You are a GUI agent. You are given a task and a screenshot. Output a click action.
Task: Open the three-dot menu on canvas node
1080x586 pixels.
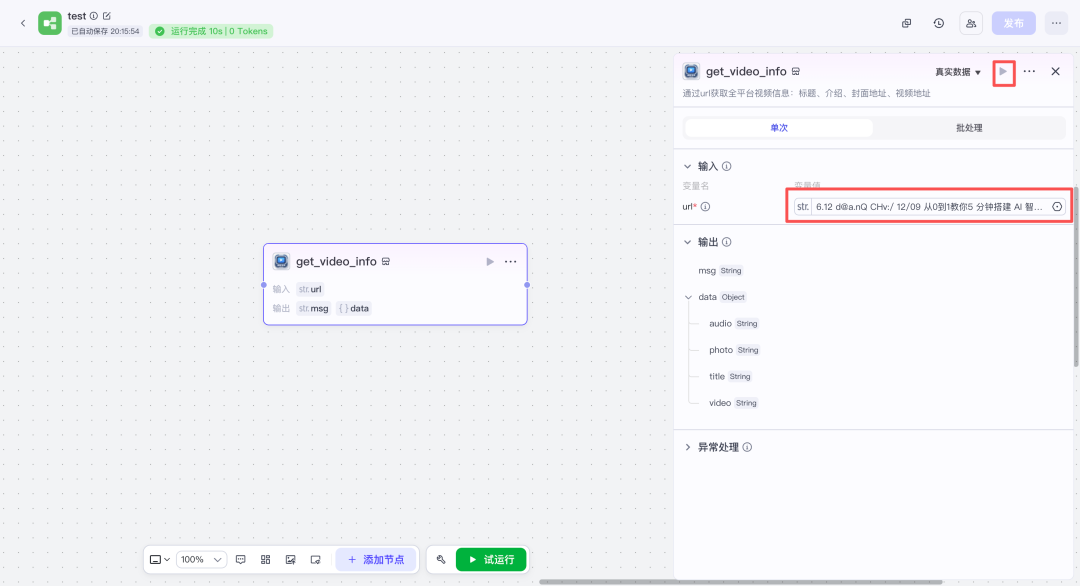coord(511,262)
